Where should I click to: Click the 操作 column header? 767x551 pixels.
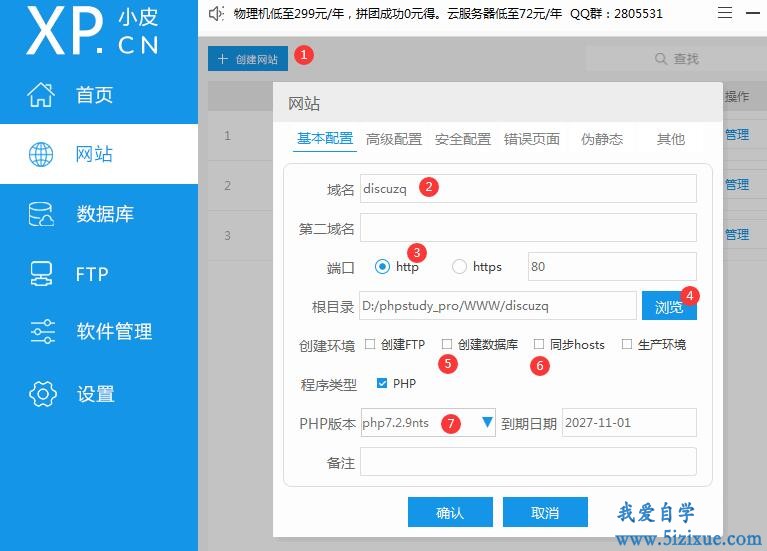(x=737, y=96)
